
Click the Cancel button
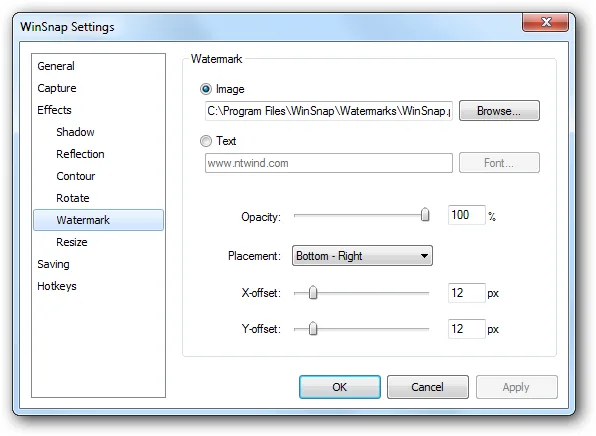[428, 387]
